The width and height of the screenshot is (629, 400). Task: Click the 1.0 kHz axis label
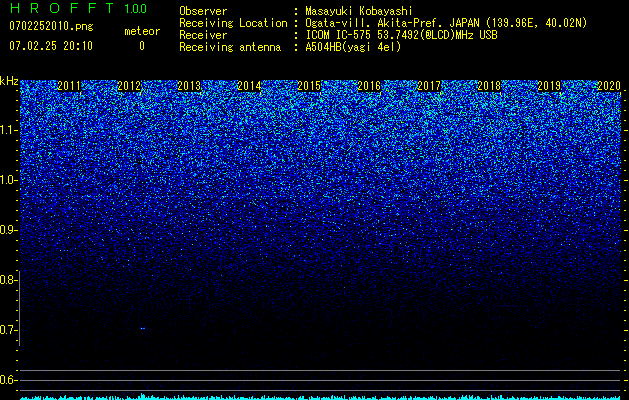(x=9, y=180)
